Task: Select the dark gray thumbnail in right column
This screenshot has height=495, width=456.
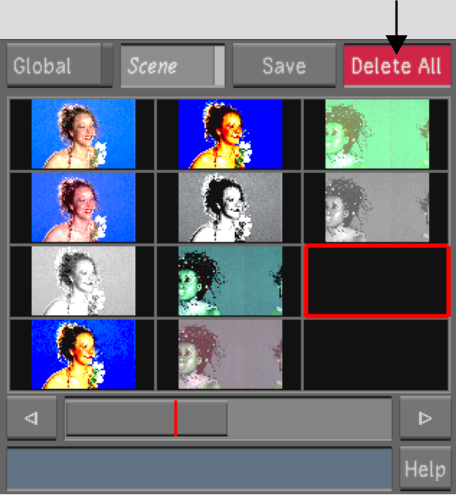Action: pos(377,207)
